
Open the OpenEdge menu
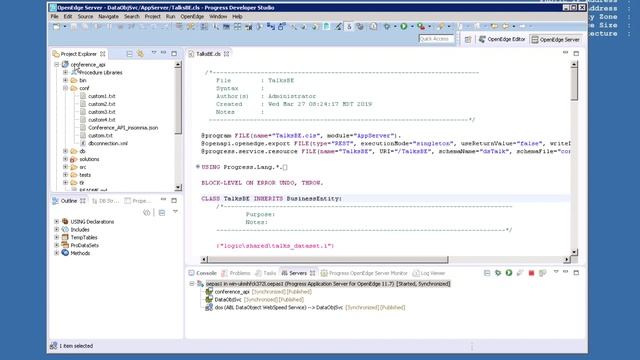192,17
